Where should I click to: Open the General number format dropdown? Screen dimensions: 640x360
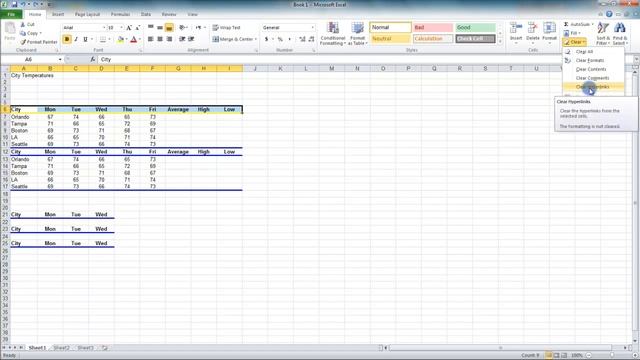coord(313,27)
